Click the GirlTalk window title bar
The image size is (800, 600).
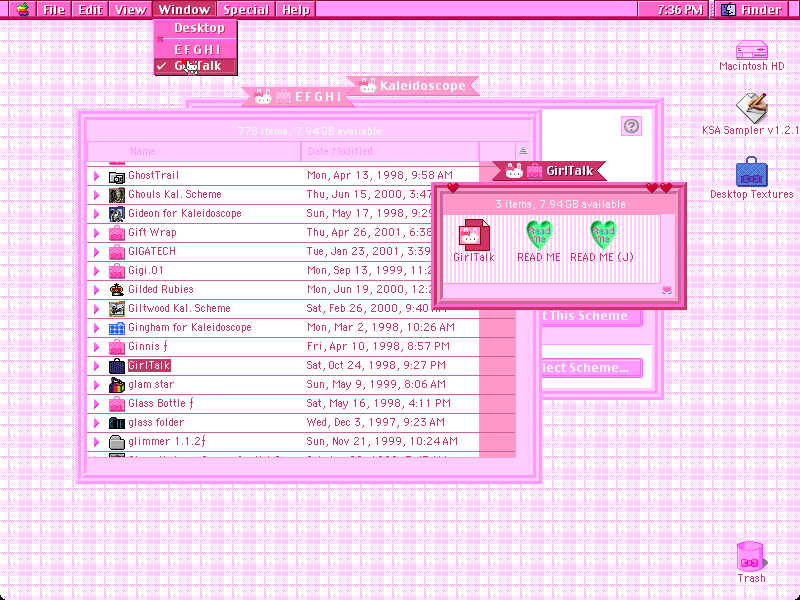coord(550,171)
